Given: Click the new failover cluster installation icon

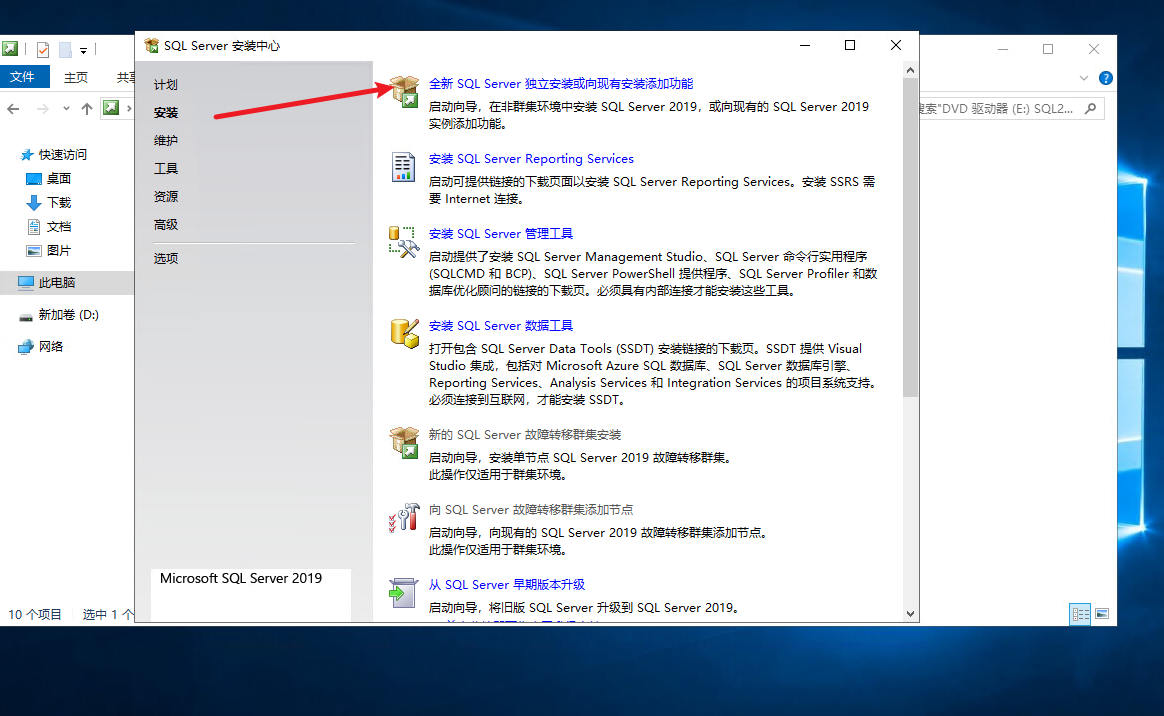Looking at the screenshot, I should (404, 443).
